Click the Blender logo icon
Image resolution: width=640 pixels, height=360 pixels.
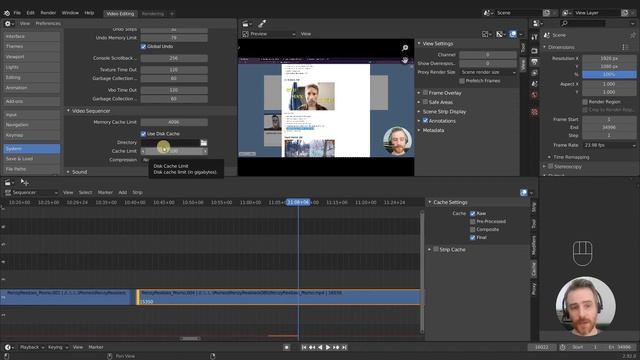tap(7, 13)
